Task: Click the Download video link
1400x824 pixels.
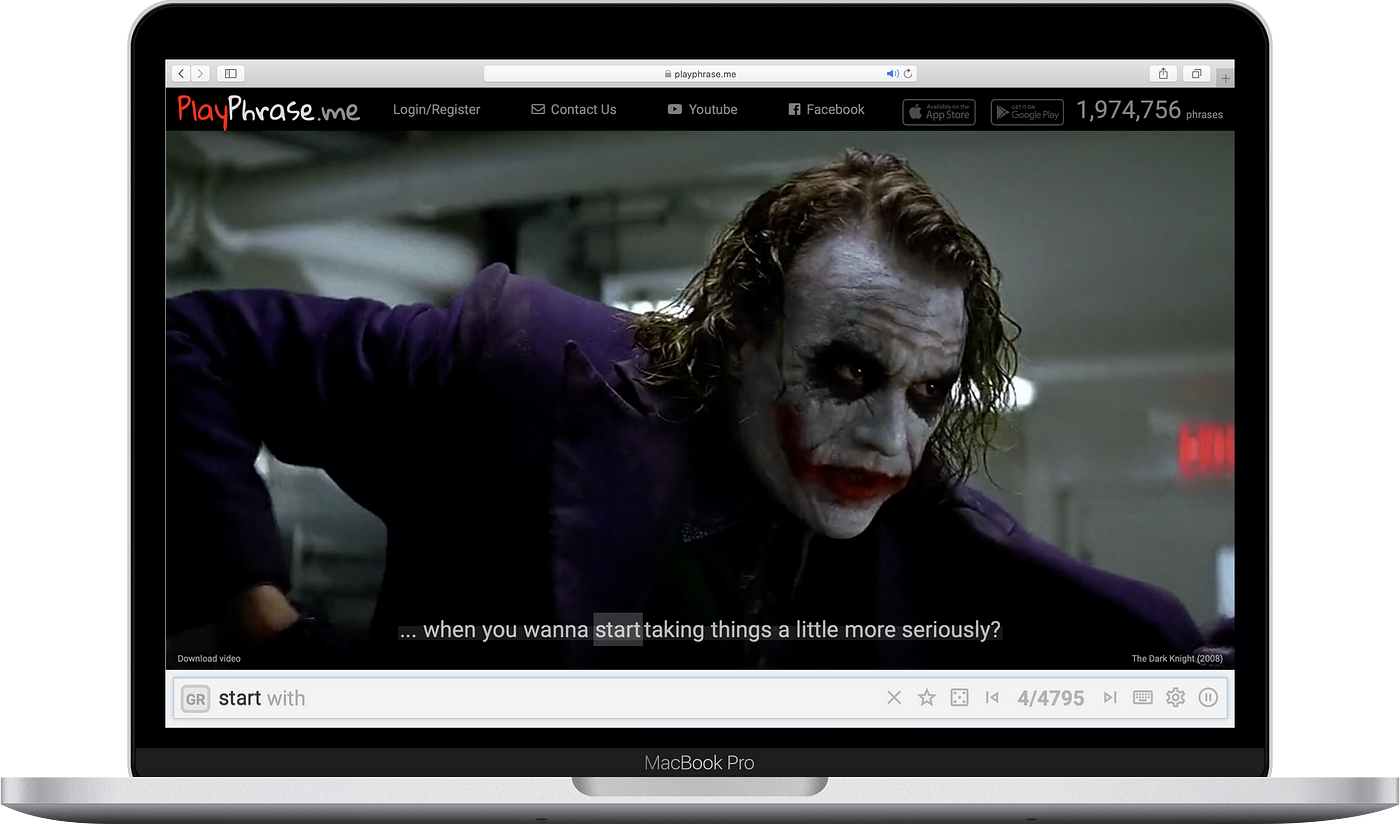Action: point(209,659)
